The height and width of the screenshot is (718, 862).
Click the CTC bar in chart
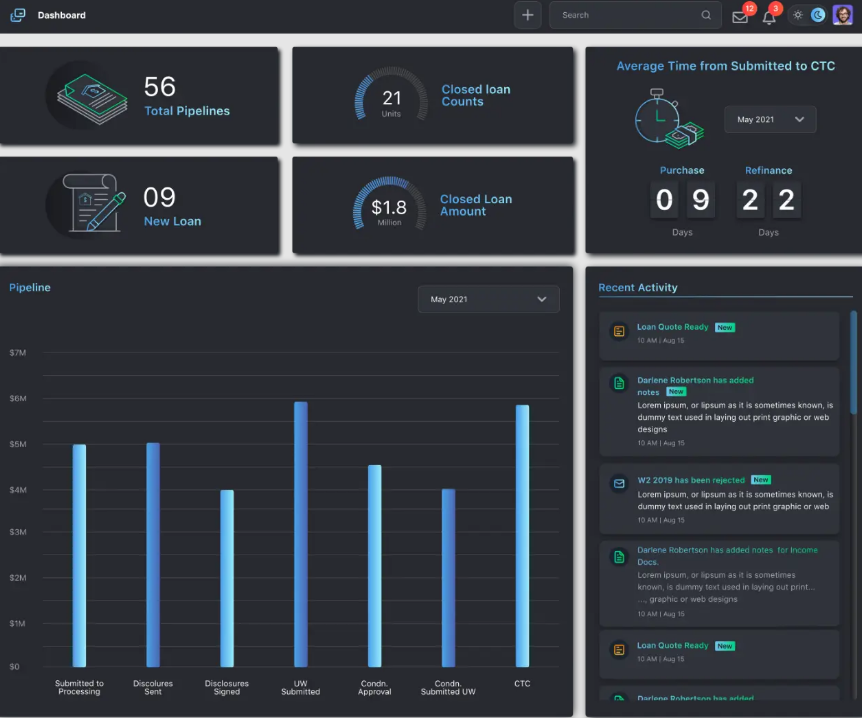click(522, 536)
